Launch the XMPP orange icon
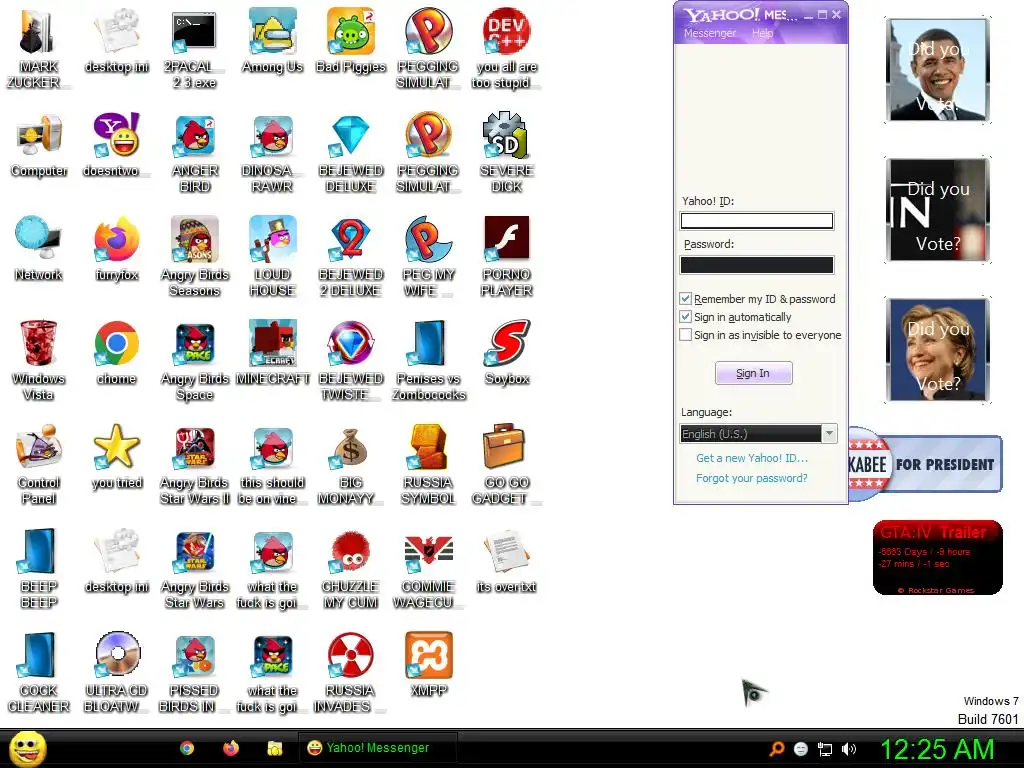The height and width of the screenshot is (768, 1024). tap(428, 665)
